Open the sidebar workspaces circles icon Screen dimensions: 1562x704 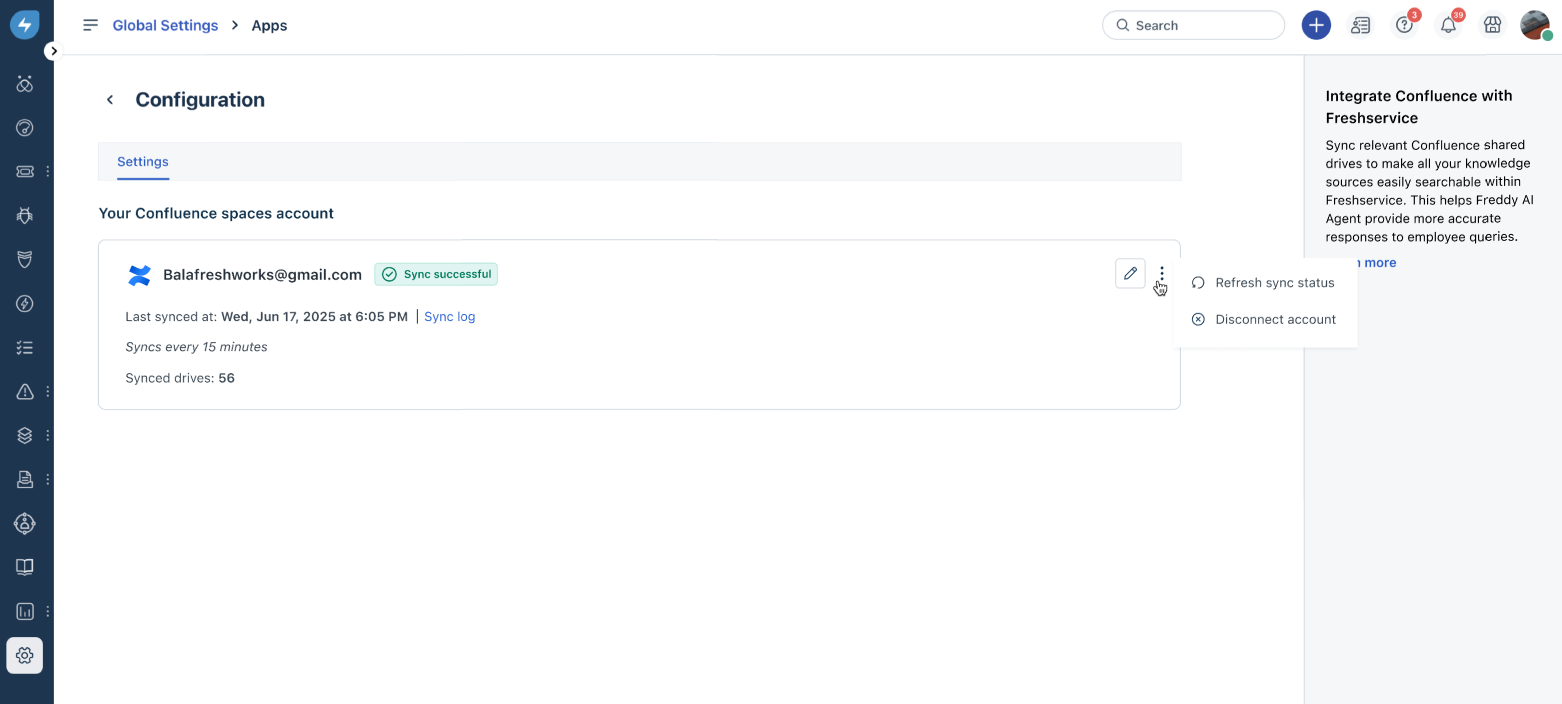click(25, 83)
